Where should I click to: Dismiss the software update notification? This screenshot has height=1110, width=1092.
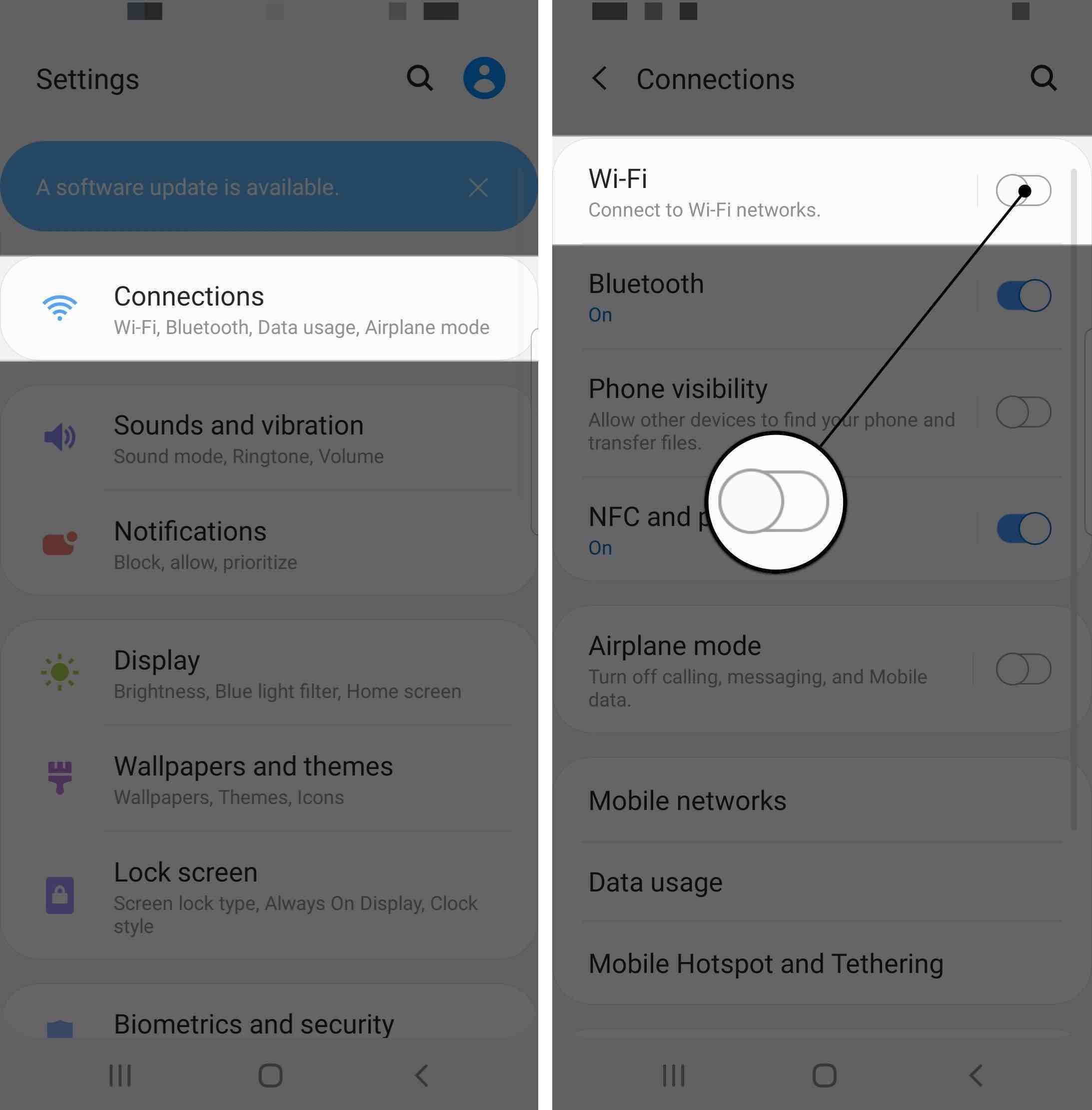point(479,185)
